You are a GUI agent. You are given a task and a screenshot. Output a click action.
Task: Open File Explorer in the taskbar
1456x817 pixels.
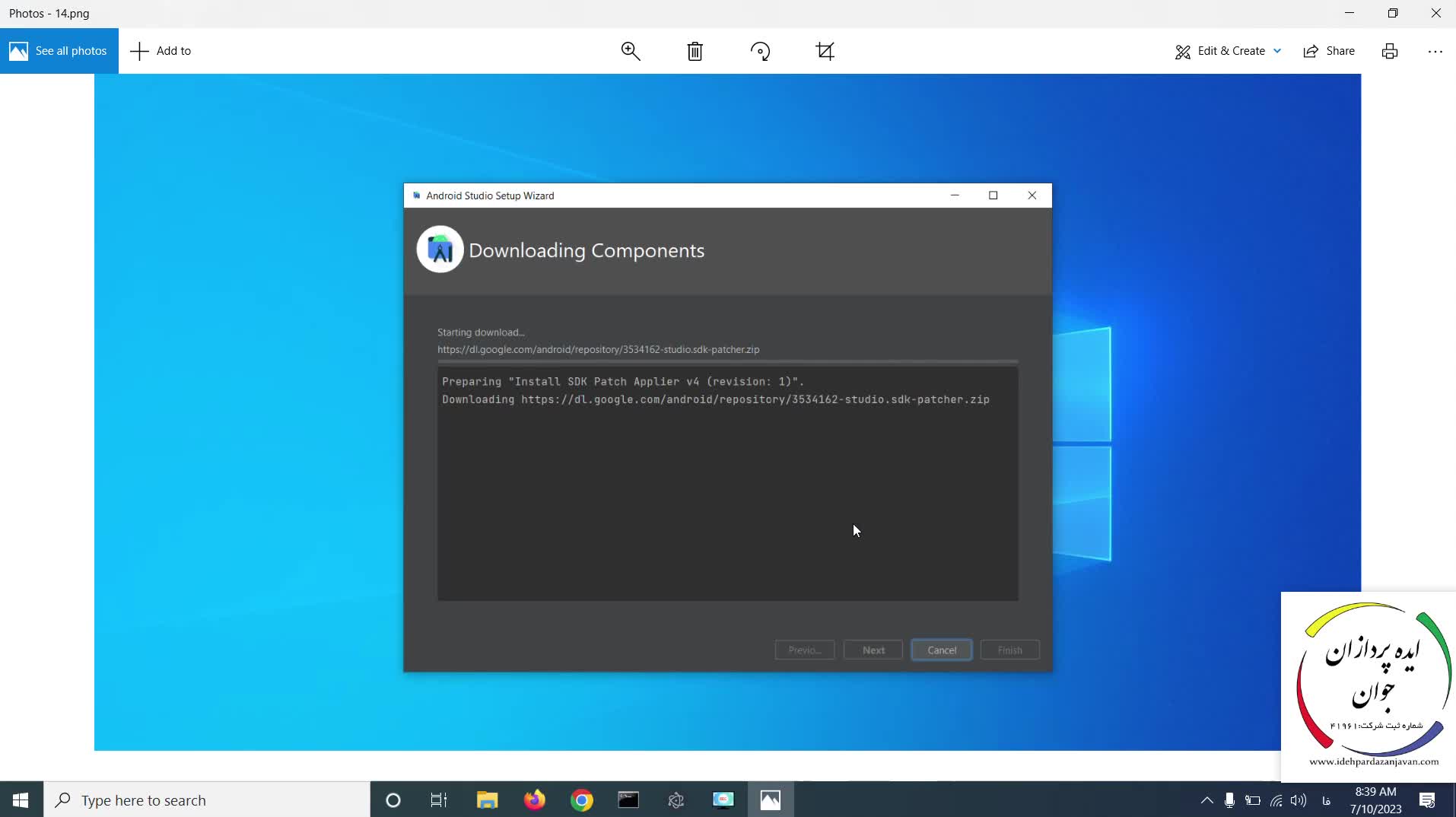[x=487, y=800]
